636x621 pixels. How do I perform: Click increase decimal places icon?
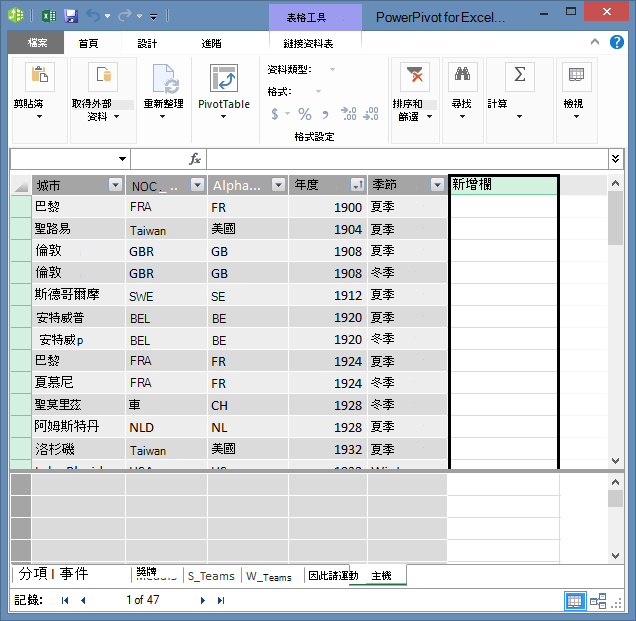[348, 114]
